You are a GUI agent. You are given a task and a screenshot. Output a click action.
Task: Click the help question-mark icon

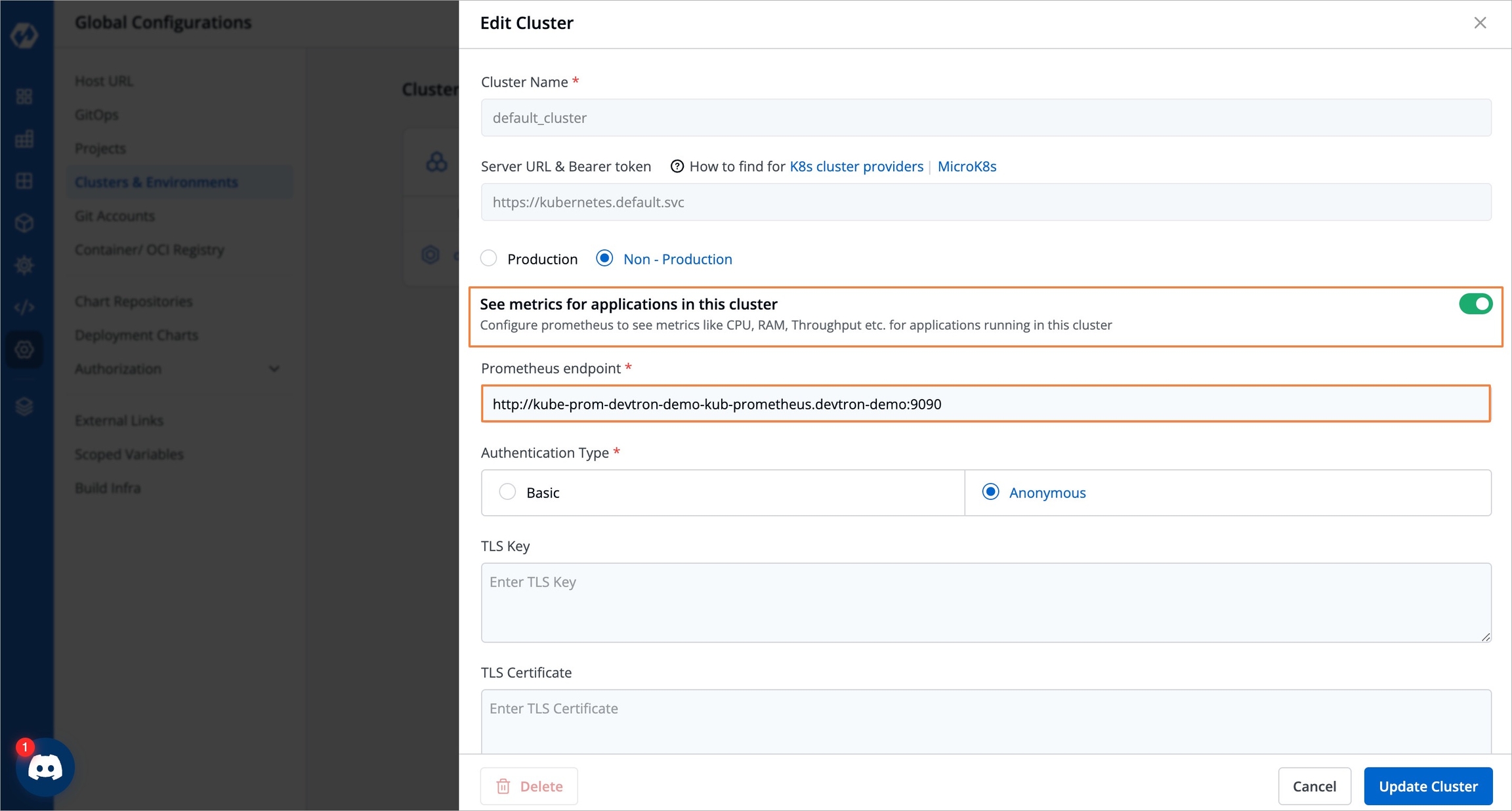[x=677, y=167]
